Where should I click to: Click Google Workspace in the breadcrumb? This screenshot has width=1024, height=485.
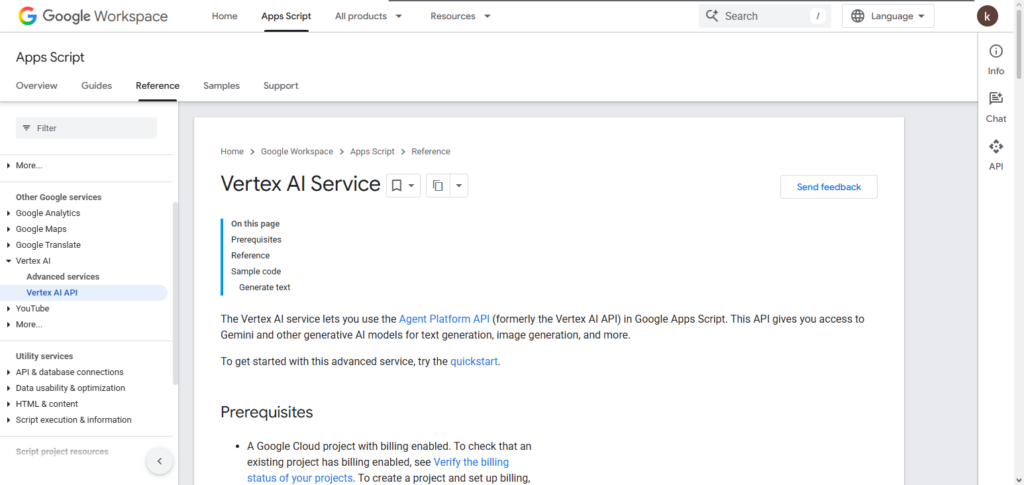296,151
